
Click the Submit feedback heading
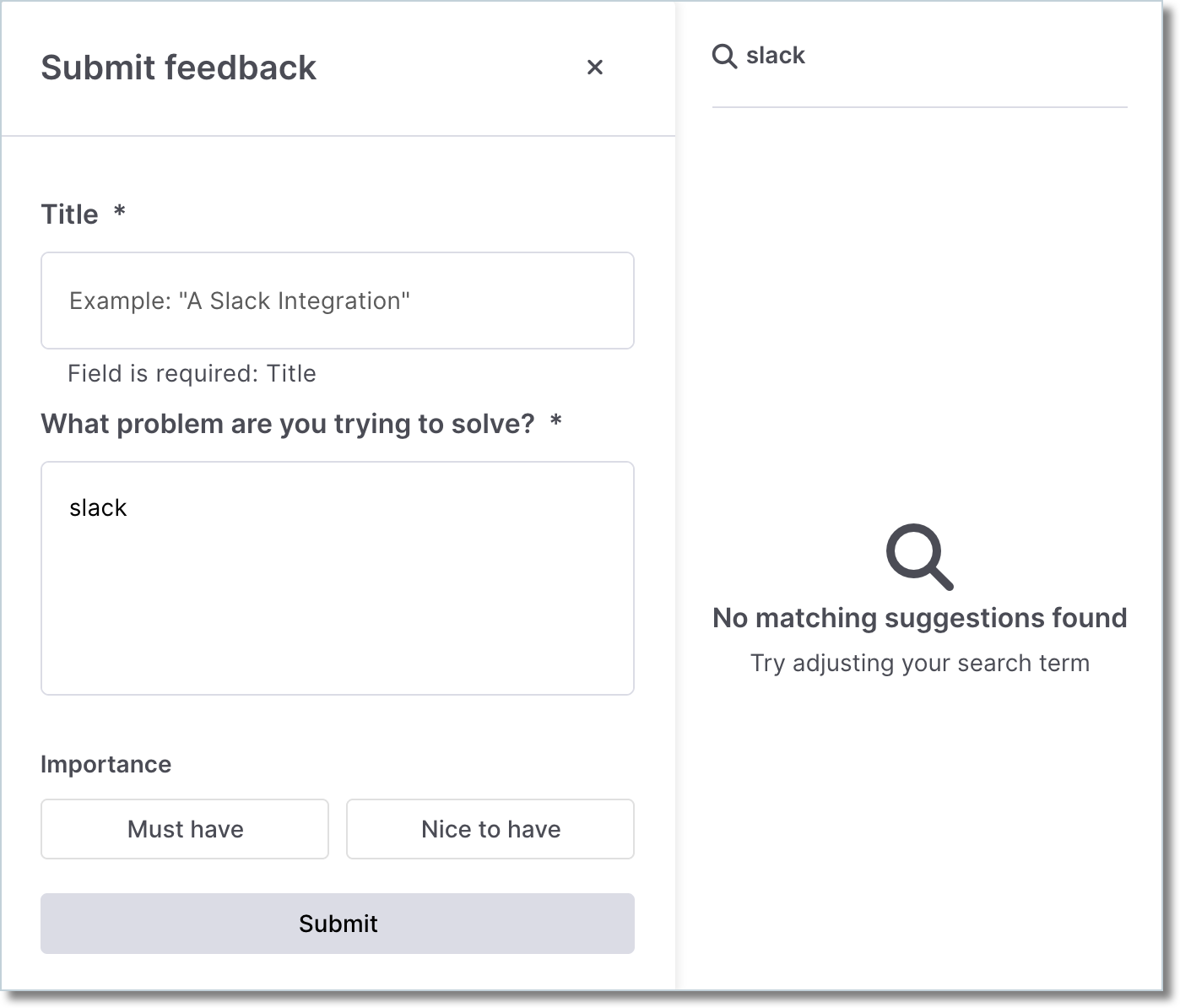[x=178, y=67]
